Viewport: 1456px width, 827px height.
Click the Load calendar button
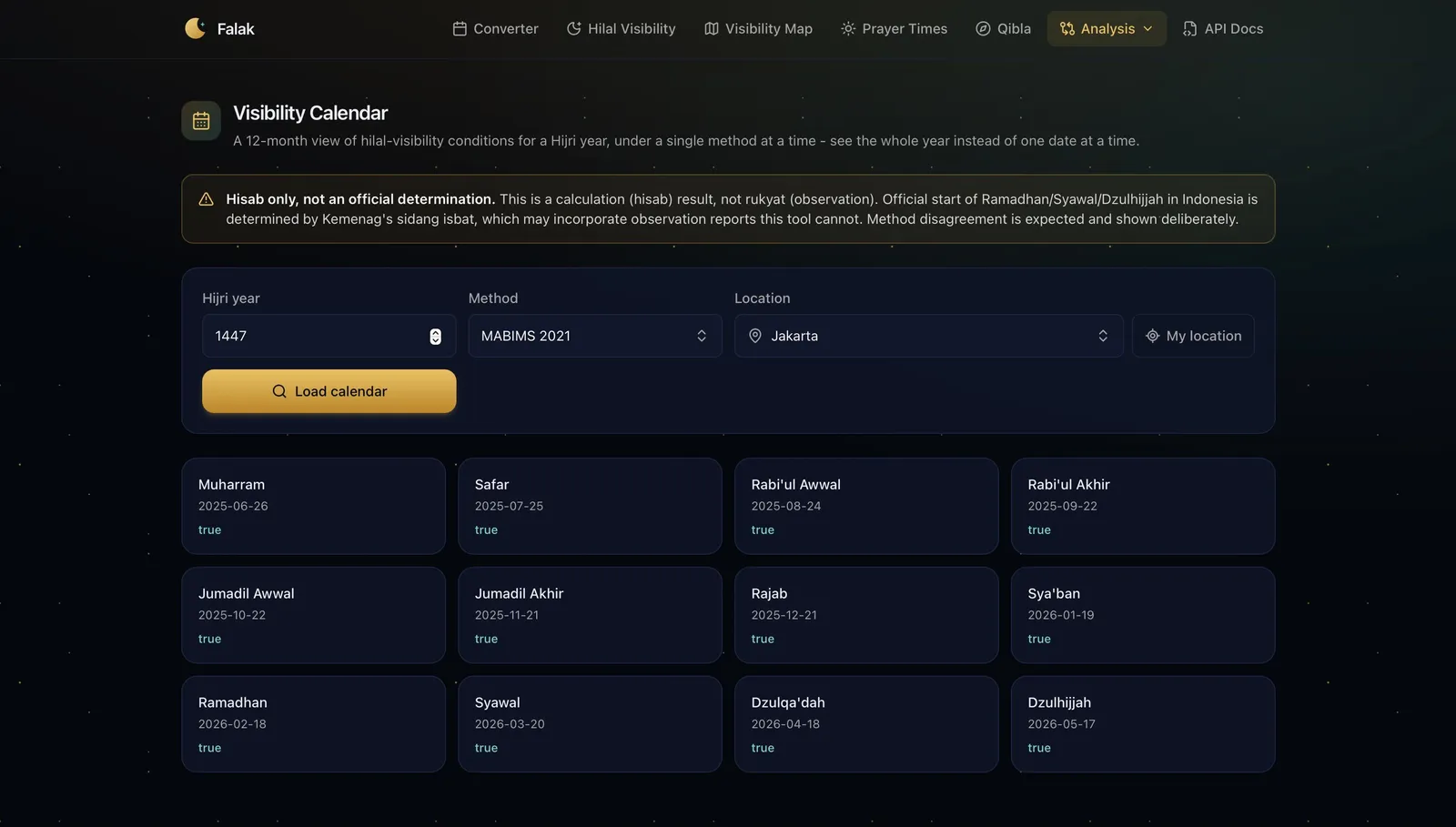coord(329,391)
